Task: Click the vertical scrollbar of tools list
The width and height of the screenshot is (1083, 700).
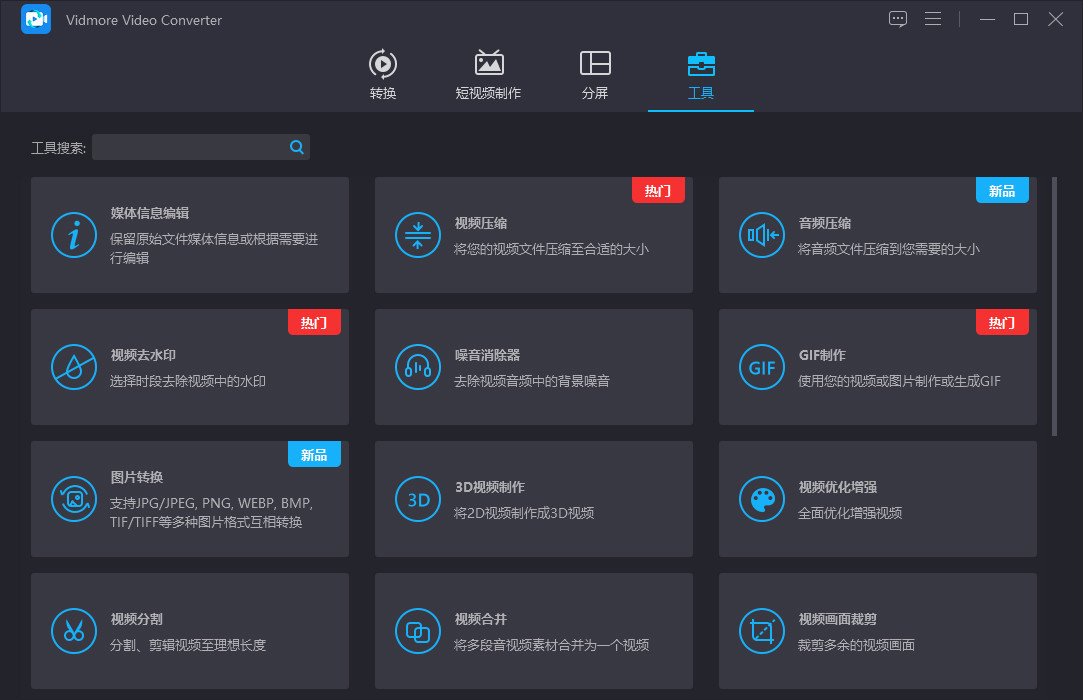Action: click(1054, 307)
